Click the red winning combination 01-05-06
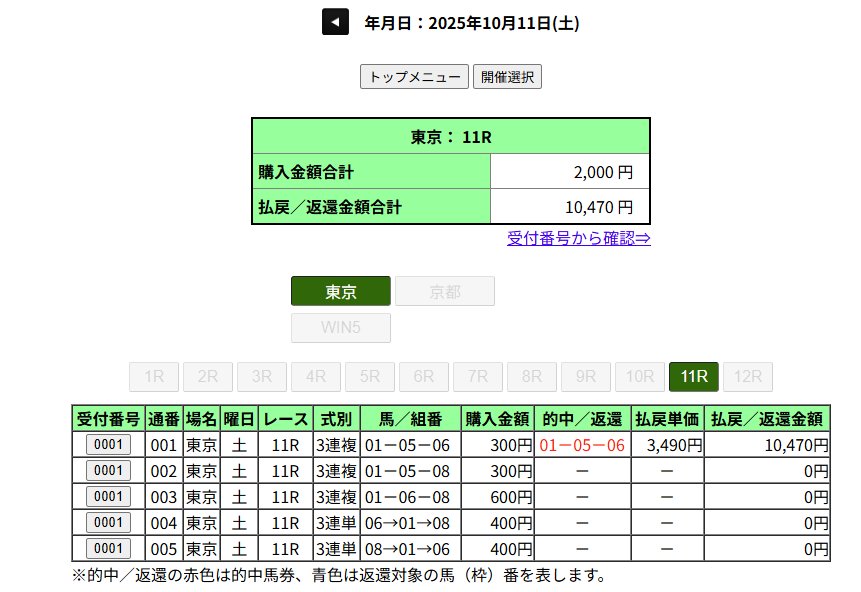 pyautogui.click(x=582, y=445)
